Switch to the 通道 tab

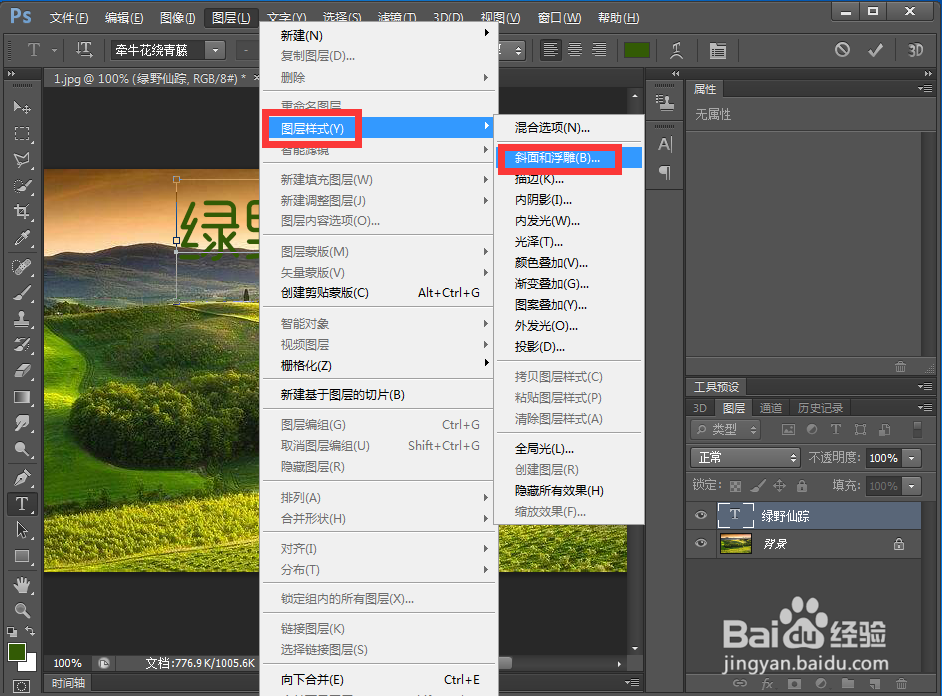(x=770, y=407)
